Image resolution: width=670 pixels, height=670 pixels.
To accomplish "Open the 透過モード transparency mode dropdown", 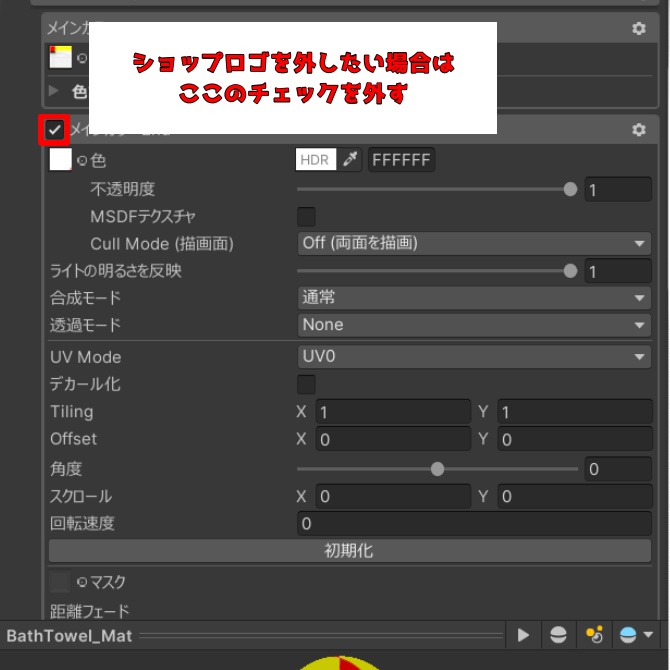I will point(474,325).
